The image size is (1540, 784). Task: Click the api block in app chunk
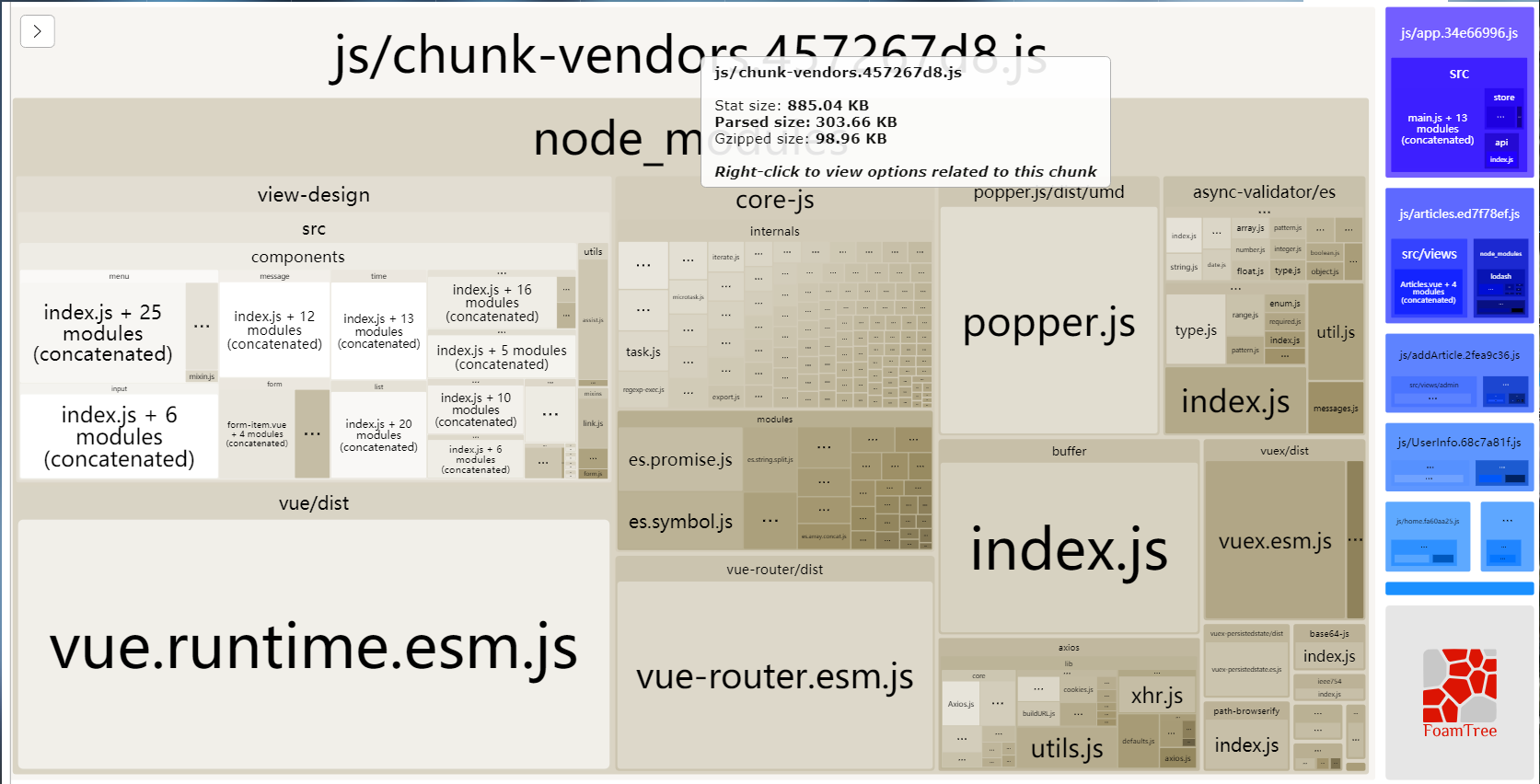coord(1501,143)
